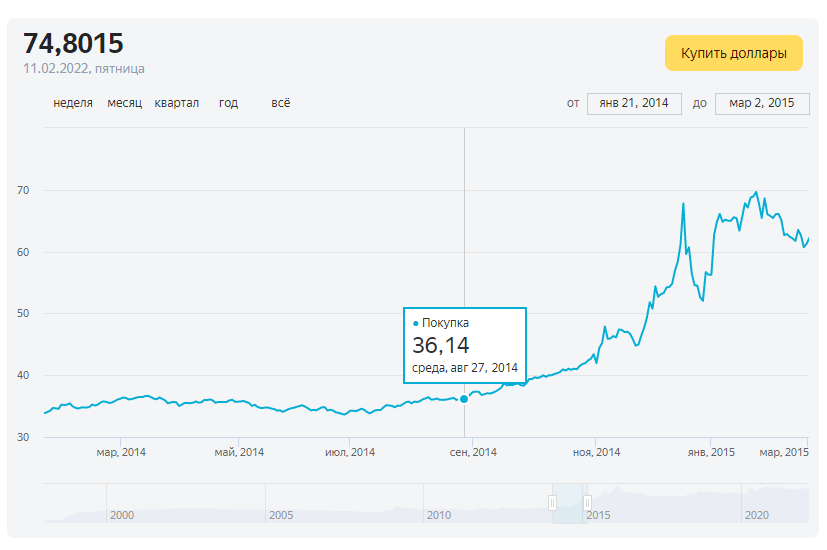Click the 30 y-axis label

(x=23, y=437)
